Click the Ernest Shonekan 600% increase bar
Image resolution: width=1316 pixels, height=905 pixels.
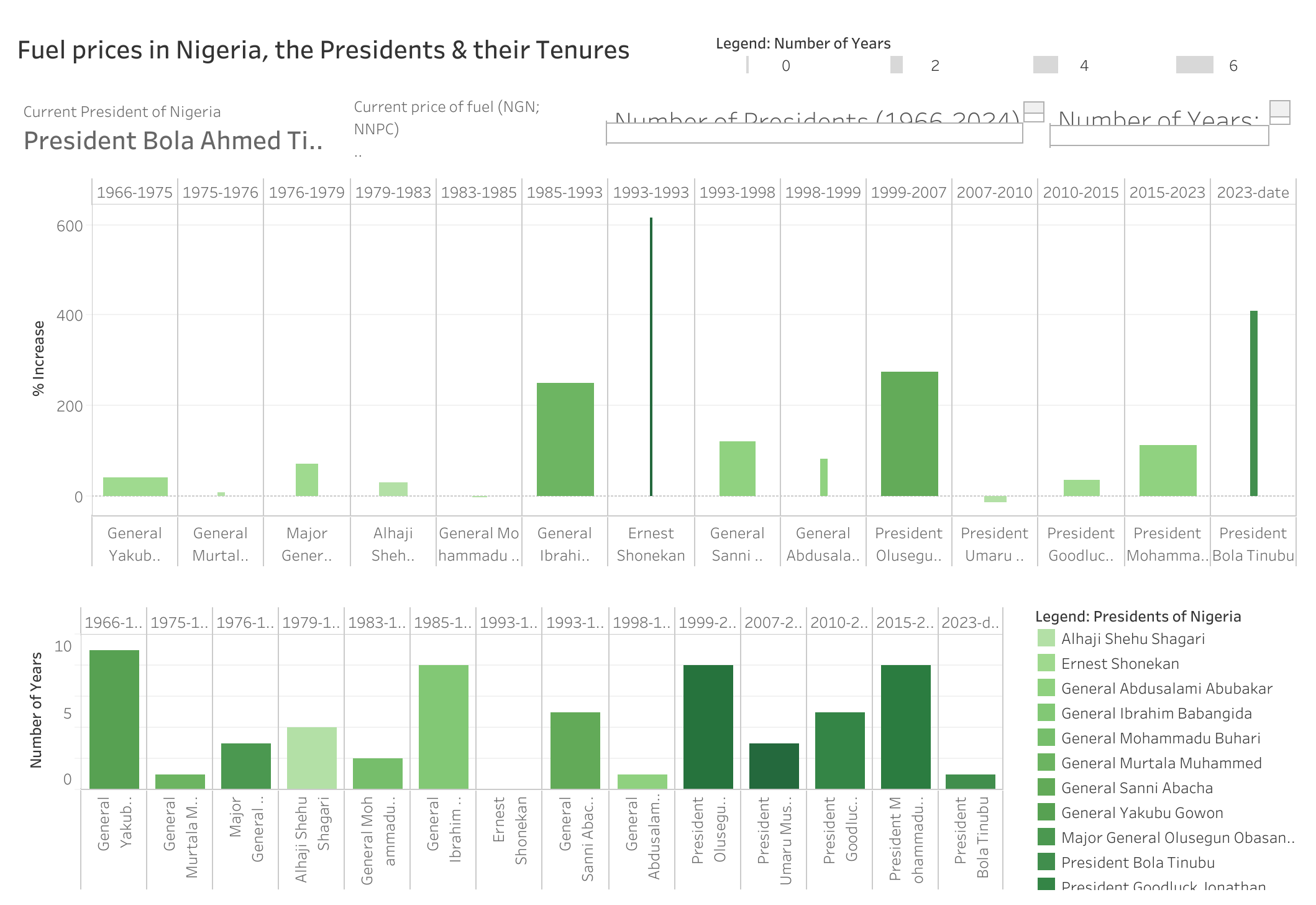click(x=651, y=357)
